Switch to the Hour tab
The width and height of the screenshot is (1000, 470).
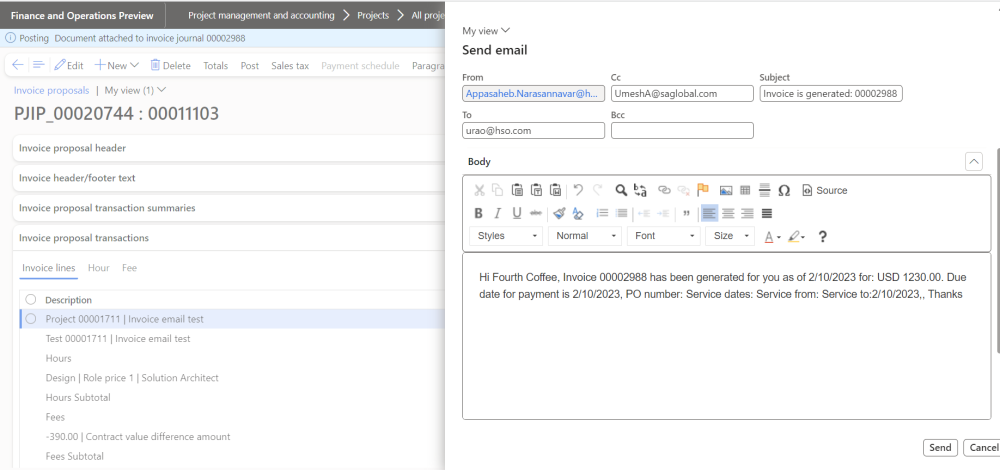pos(99,268)
